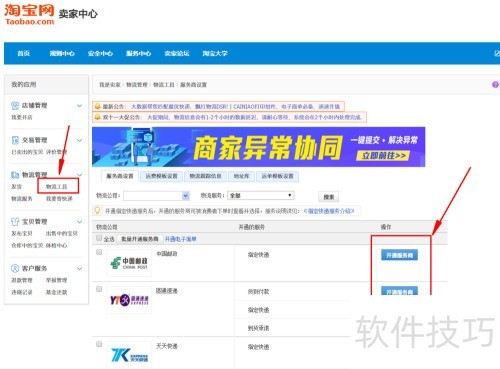
Task: Click the 批量开通服务商 button
Action: [x=140, y=239]
